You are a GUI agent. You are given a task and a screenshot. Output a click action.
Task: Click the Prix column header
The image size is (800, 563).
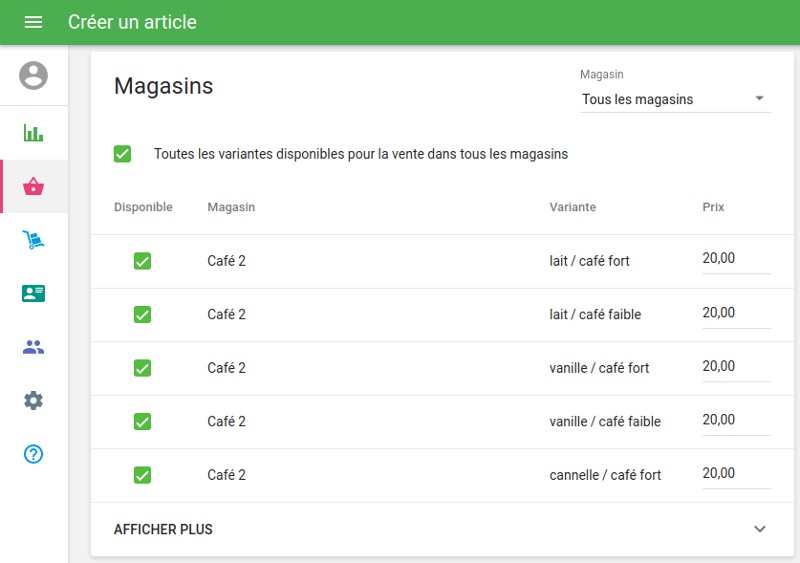pos(713,207)
